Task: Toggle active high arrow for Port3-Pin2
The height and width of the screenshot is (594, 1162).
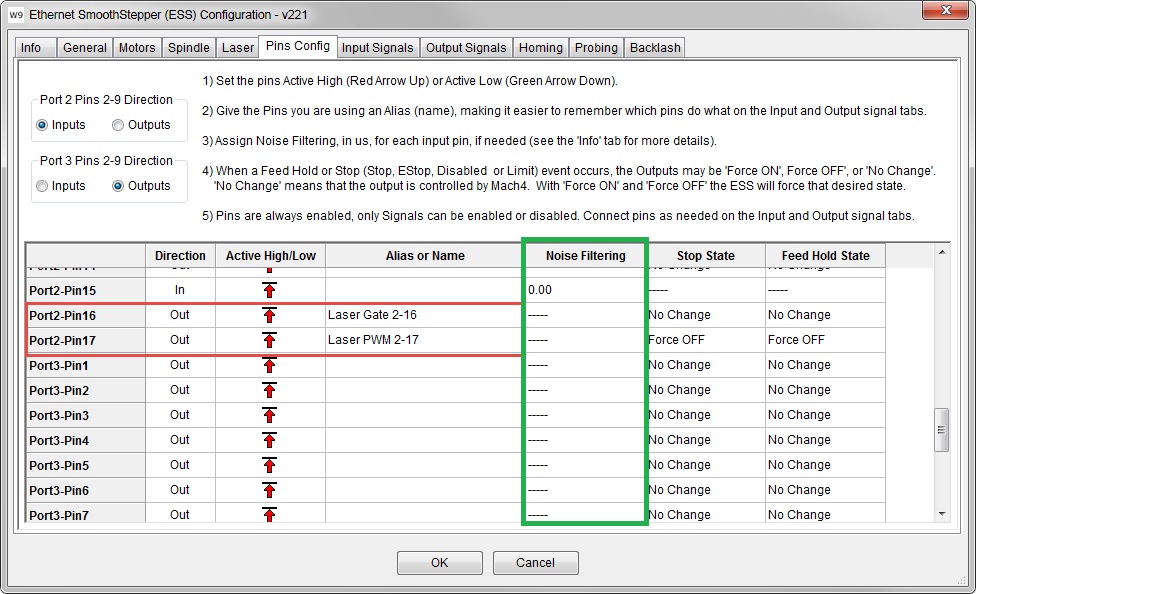Action: (269, 390)
